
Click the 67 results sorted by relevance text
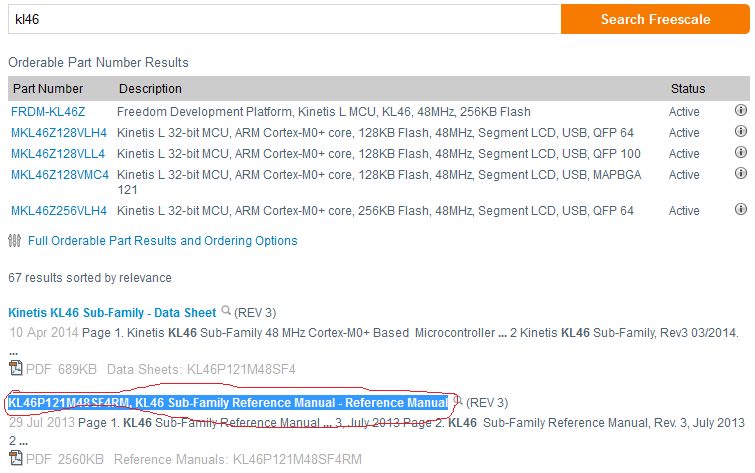(90, 277)
